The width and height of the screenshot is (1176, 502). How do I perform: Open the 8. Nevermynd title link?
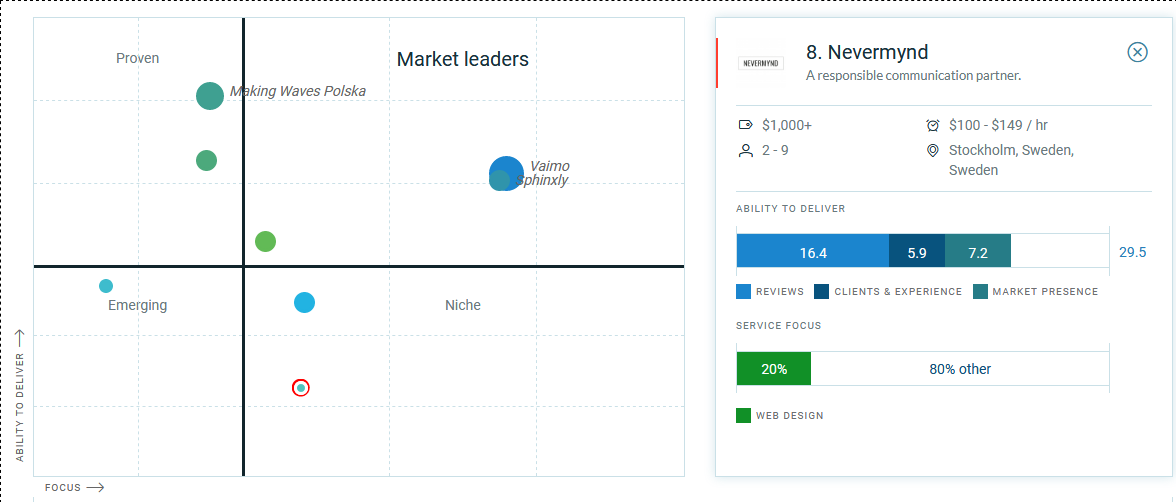click(x=867, y=52)
